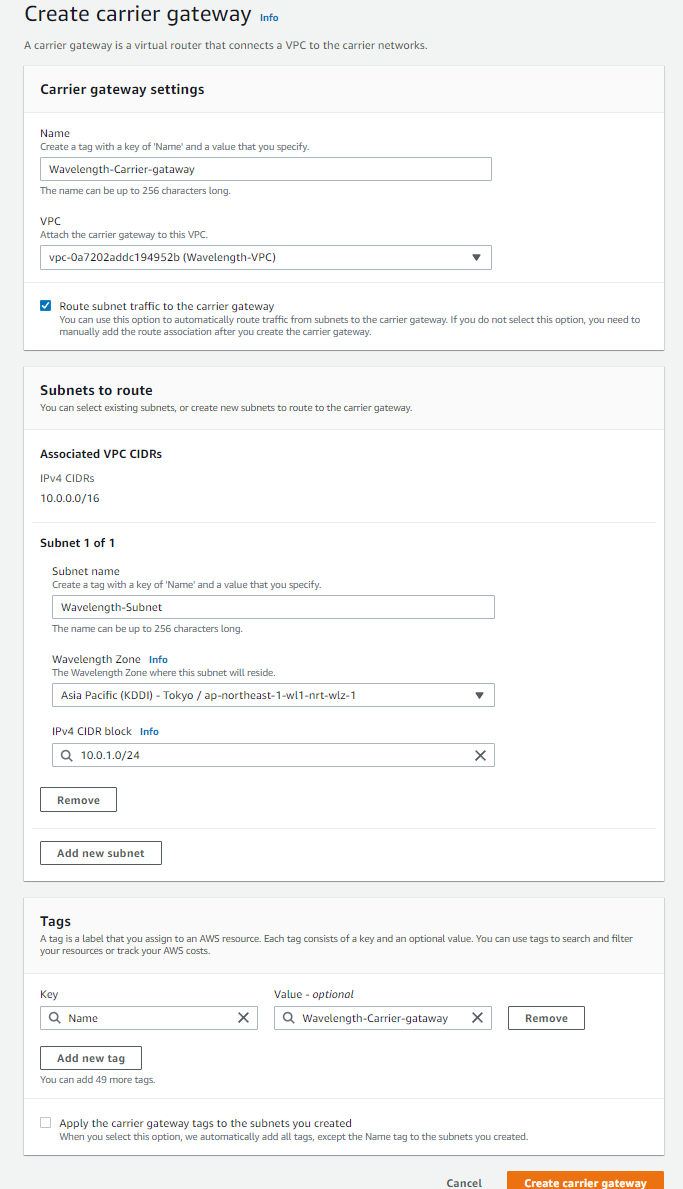
Task: Enable apply carrier gateway tags to subnets
Action: pos(46,1123)
